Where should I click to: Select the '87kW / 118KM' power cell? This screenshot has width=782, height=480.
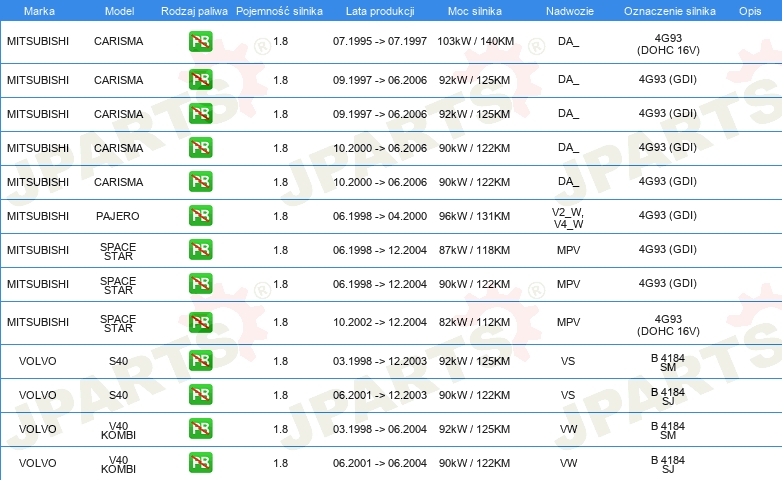474,250
